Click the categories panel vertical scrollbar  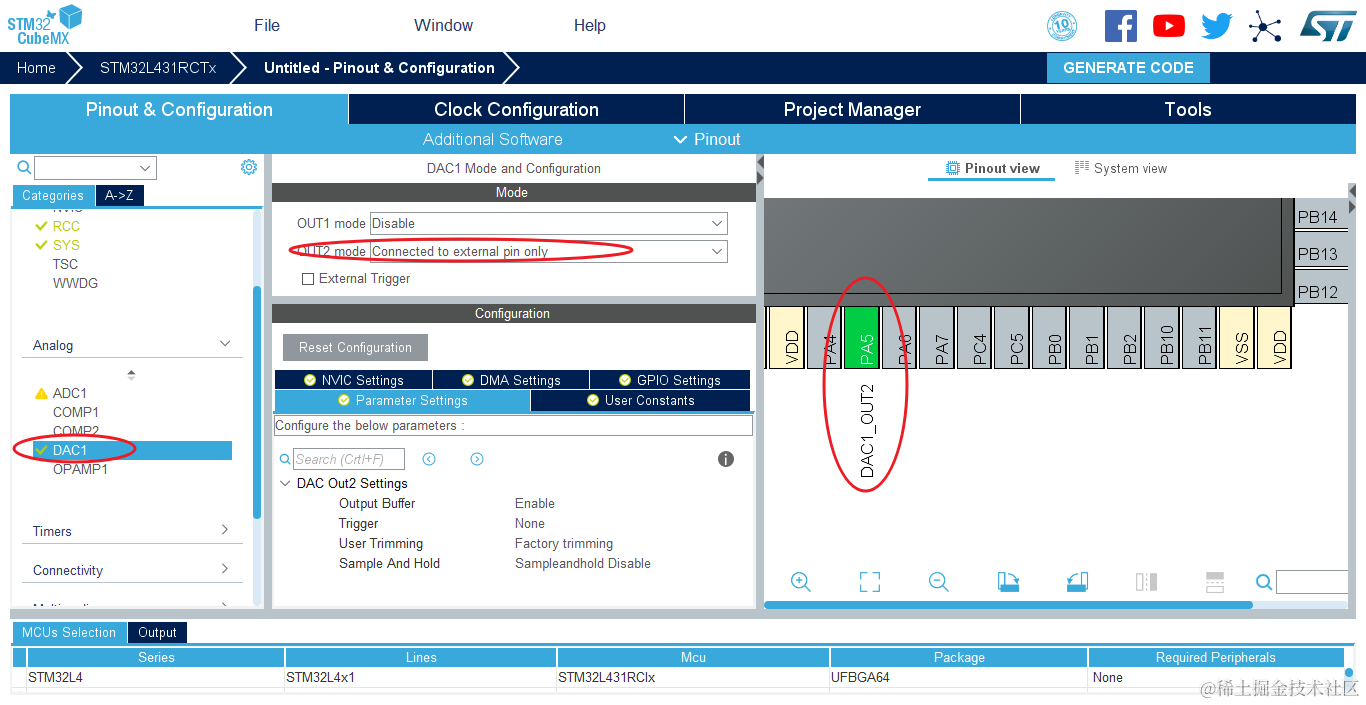point(257,402)
